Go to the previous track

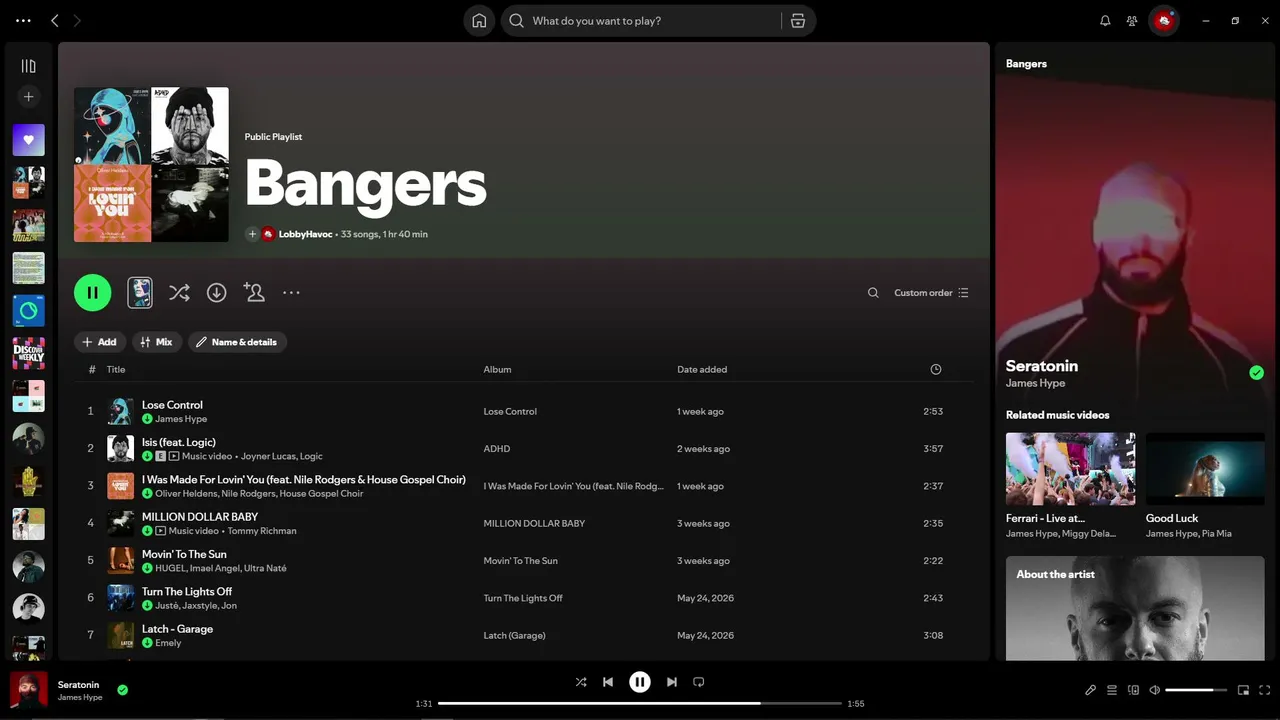(608, 682)
